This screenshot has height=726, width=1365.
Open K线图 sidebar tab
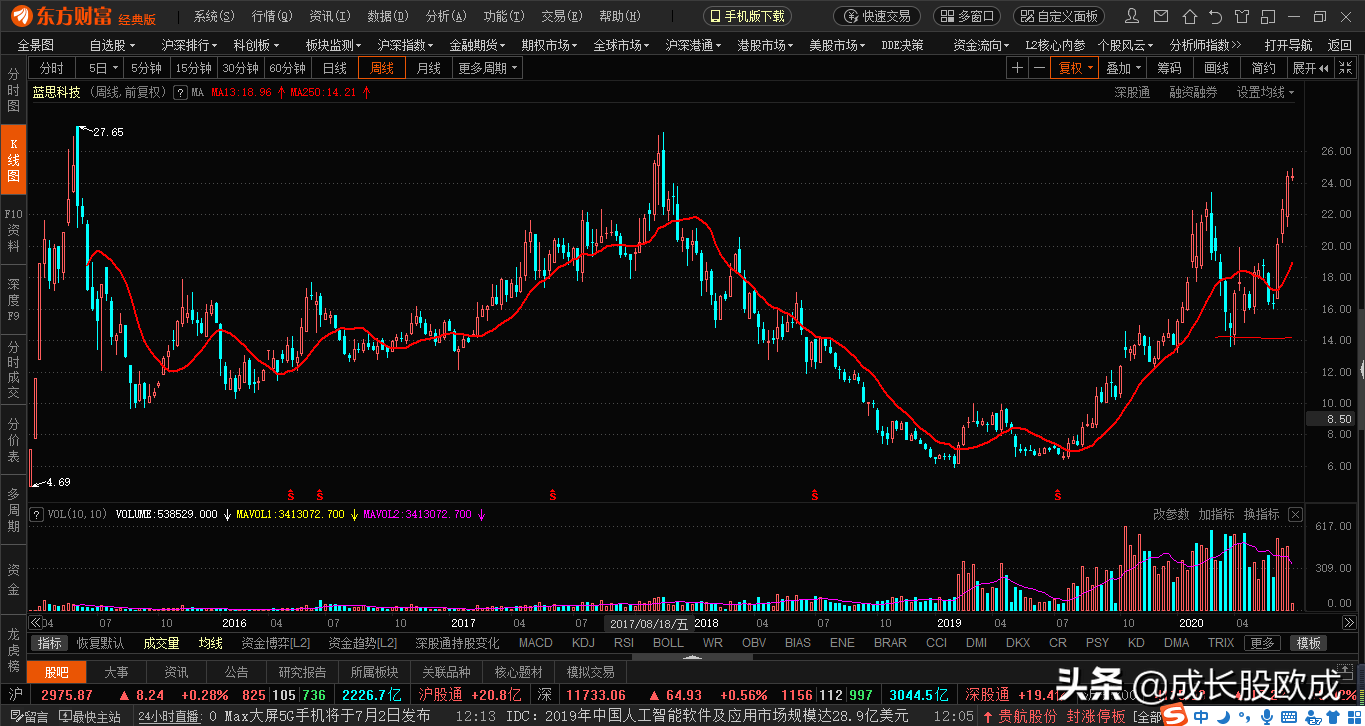click(x=13, y=160)
